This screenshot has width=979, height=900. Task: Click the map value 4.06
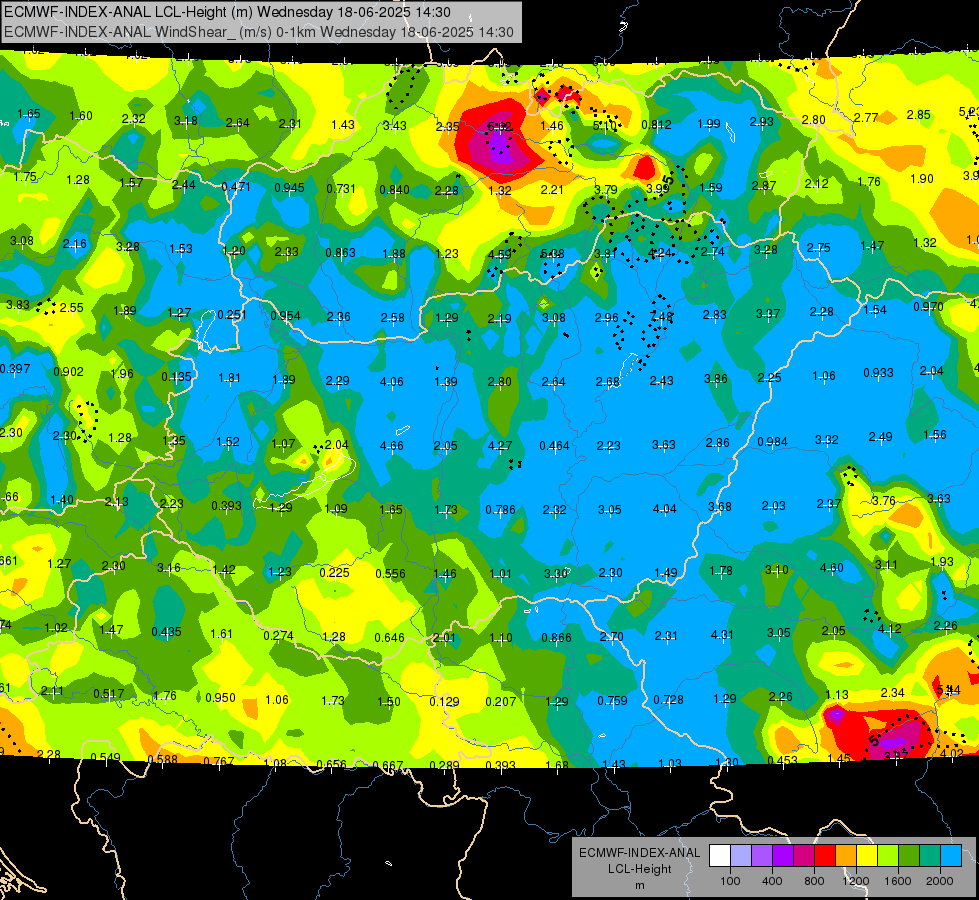tap(391, 381)
